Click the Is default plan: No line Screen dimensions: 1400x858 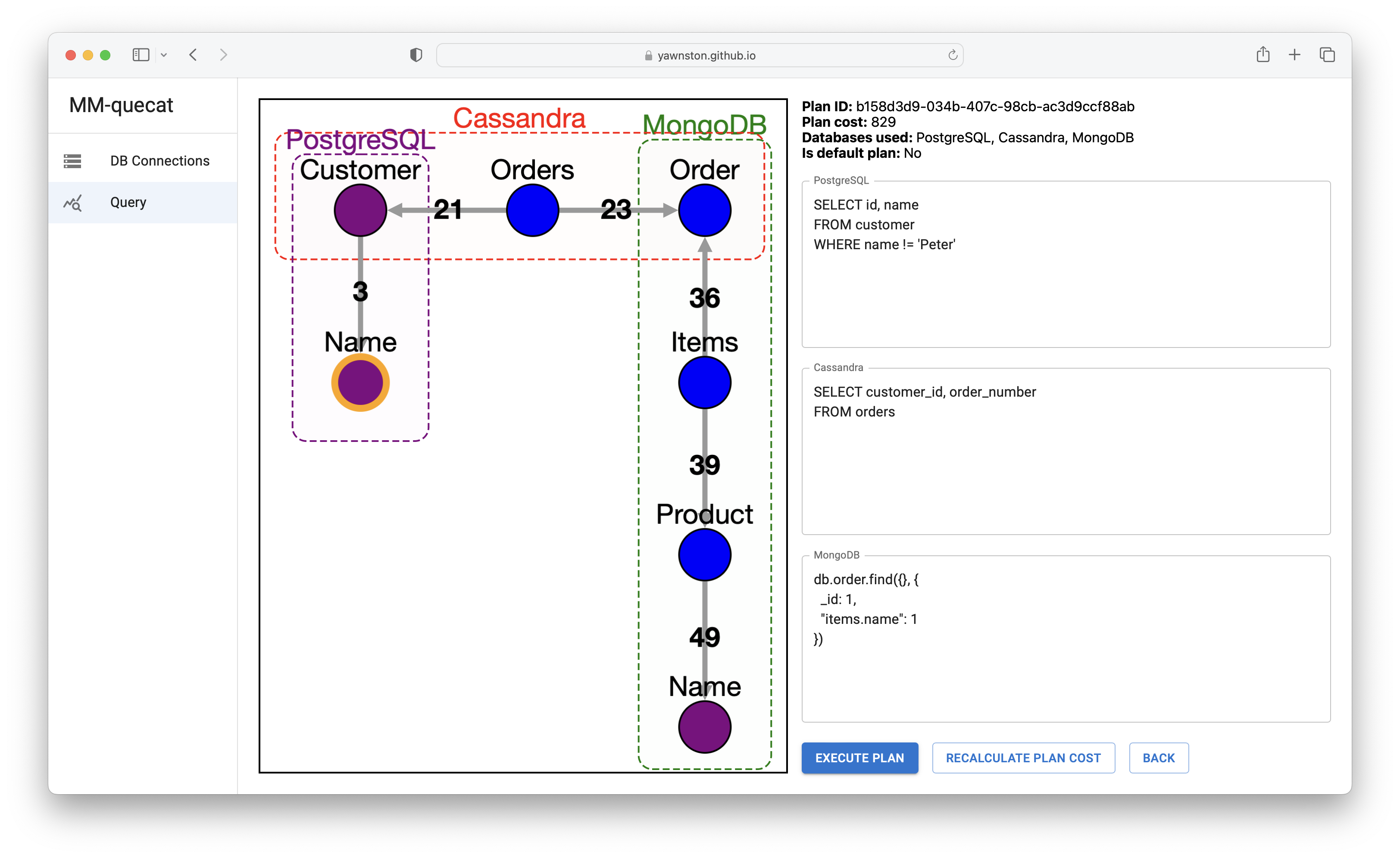pyautogui.click(x=861, y=153)
